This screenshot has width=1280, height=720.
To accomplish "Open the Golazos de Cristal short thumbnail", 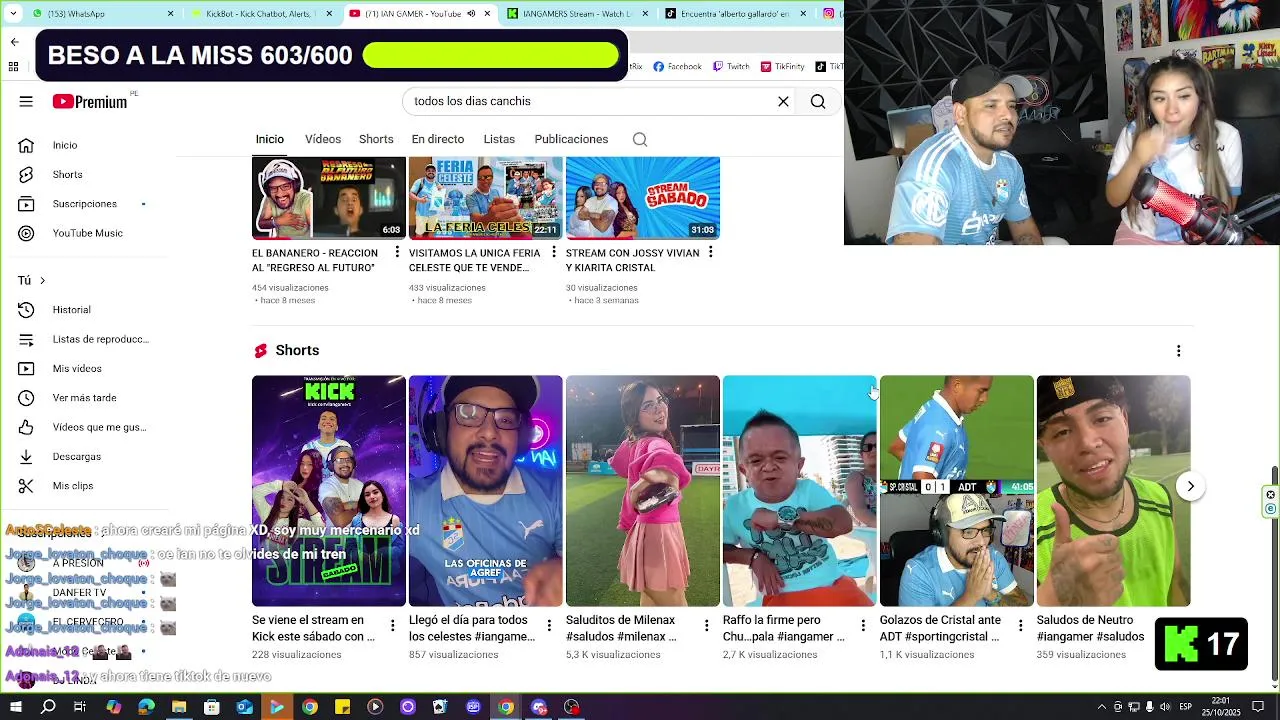I will point(957,491).
